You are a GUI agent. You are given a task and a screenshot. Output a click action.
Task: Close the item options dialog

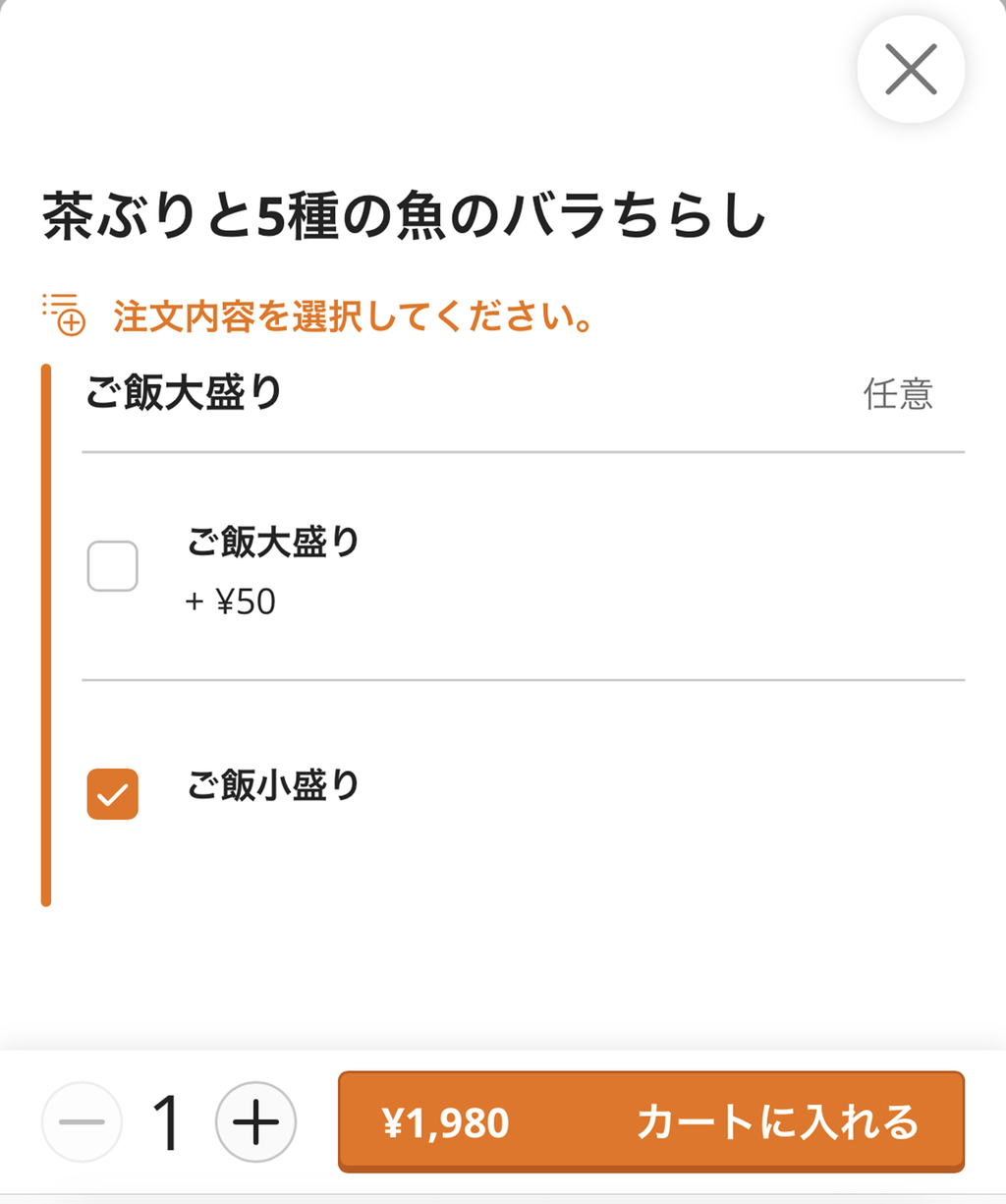coord(911,71)
